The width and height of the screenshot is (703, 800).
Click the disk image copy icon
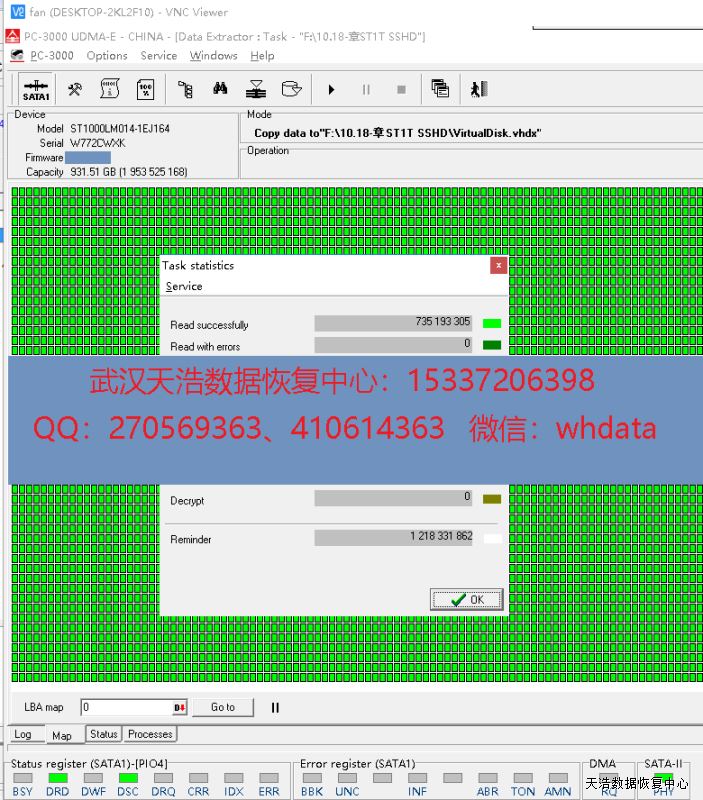[x=291, y=90]
